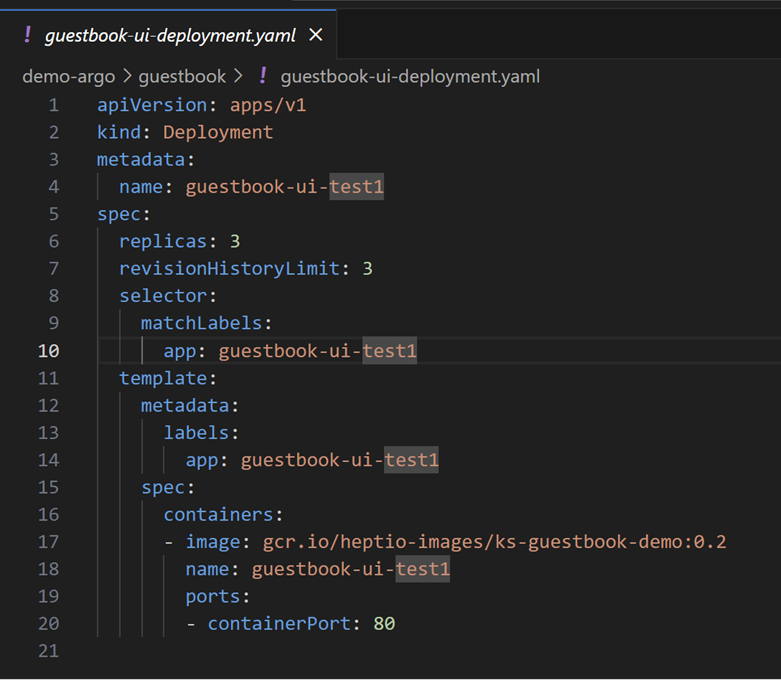Screen dimensions: 781x680
Task: Open the guestbook breadcrumb folder
Action: (181, 76)
